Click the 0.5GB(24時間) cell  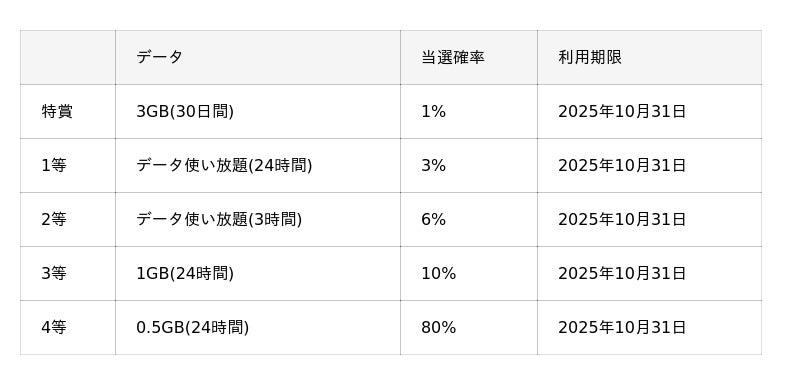click(x=192, y=327)
